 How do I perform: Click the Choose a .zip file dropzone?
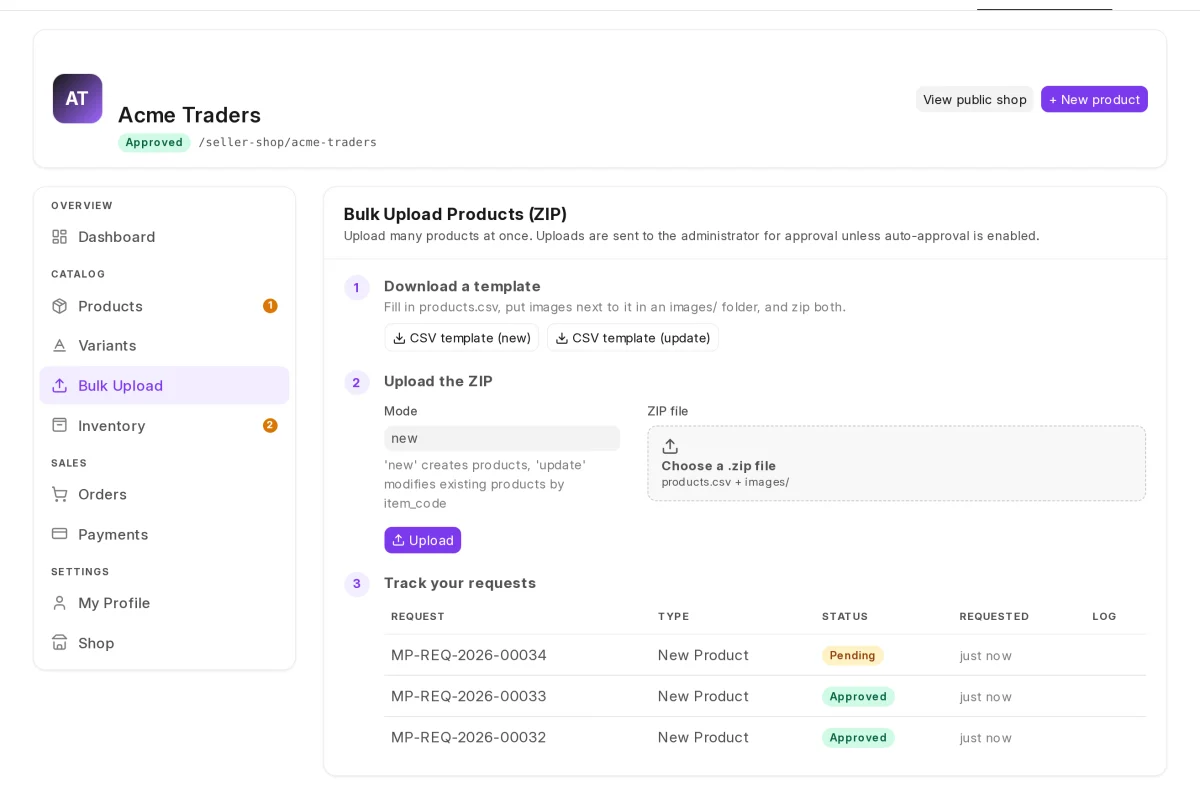(896, 463)
